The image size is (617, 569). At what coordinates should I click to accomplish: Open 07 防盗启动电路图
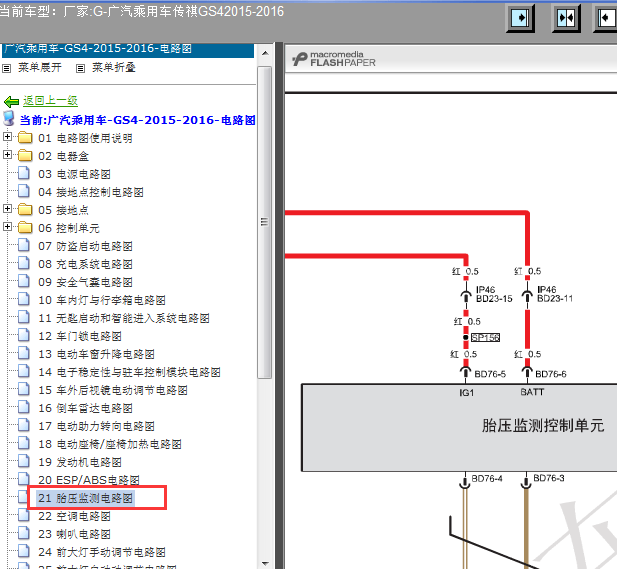pyautogui.click(x=85, y=246)
